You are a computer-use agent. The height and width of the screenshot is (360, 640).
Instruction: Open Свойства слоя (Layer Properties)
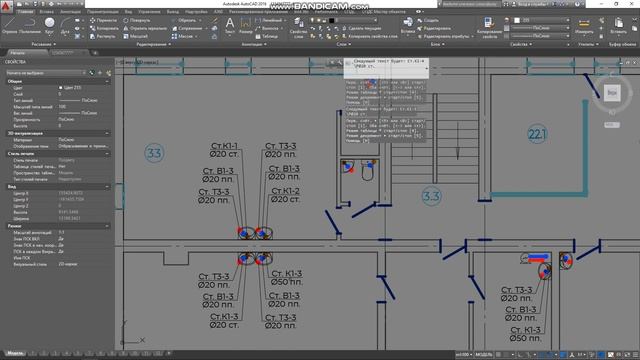[298, 27]
